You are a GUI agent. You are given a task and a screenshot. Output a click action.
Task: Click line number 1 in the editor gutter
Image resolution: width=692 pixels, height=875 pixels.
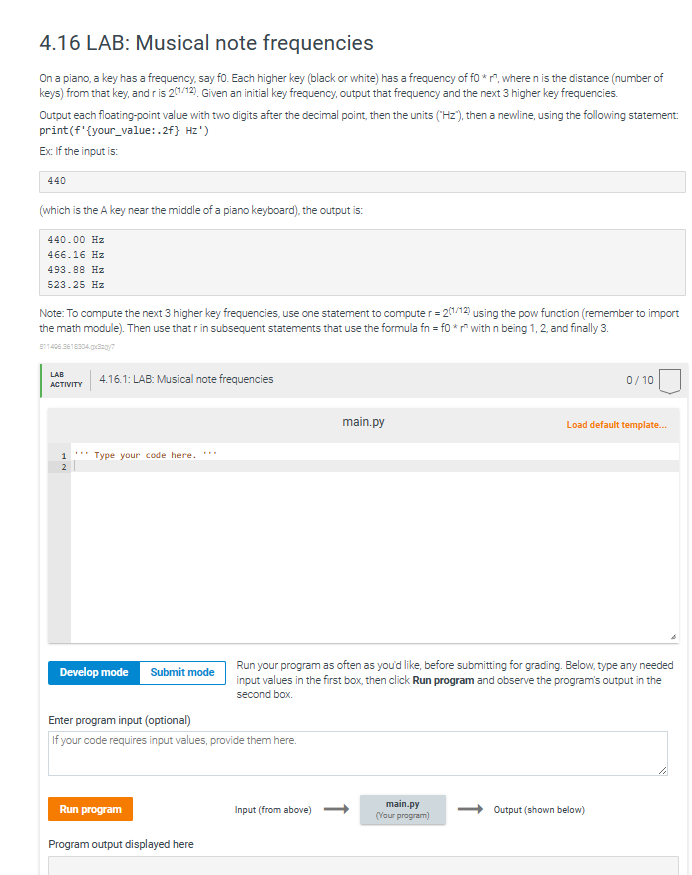[64, 454]
